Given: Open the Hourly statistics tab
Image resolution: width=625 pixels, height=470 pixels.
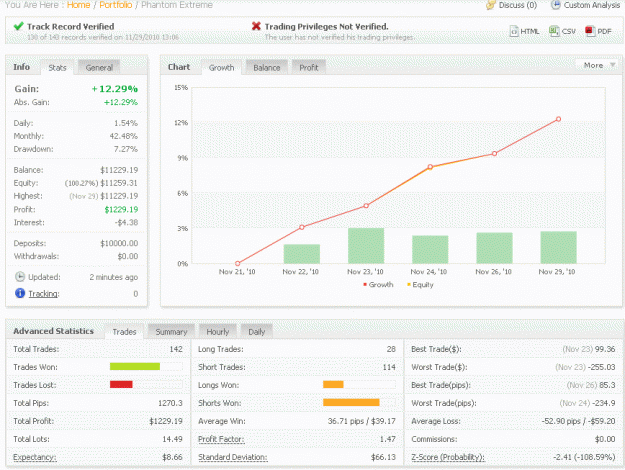Looking at the screenshot, I should pyautogui.click(x=218, y=332).
